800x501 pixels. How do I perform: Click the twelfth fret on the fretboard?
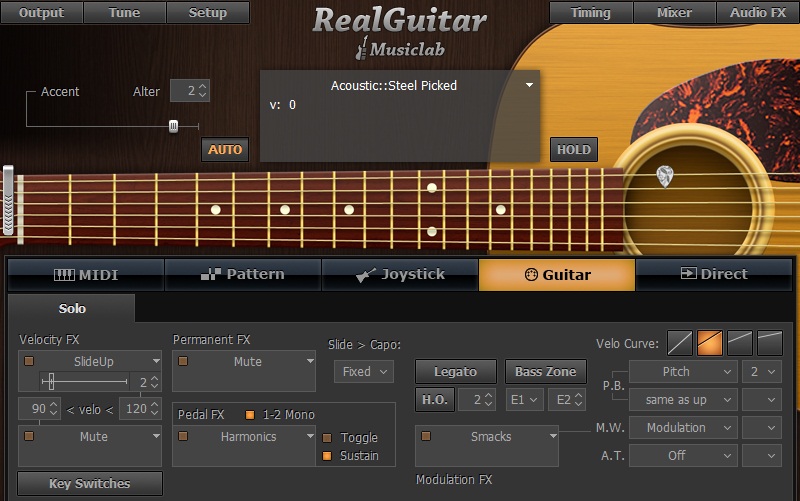[432, 209]
